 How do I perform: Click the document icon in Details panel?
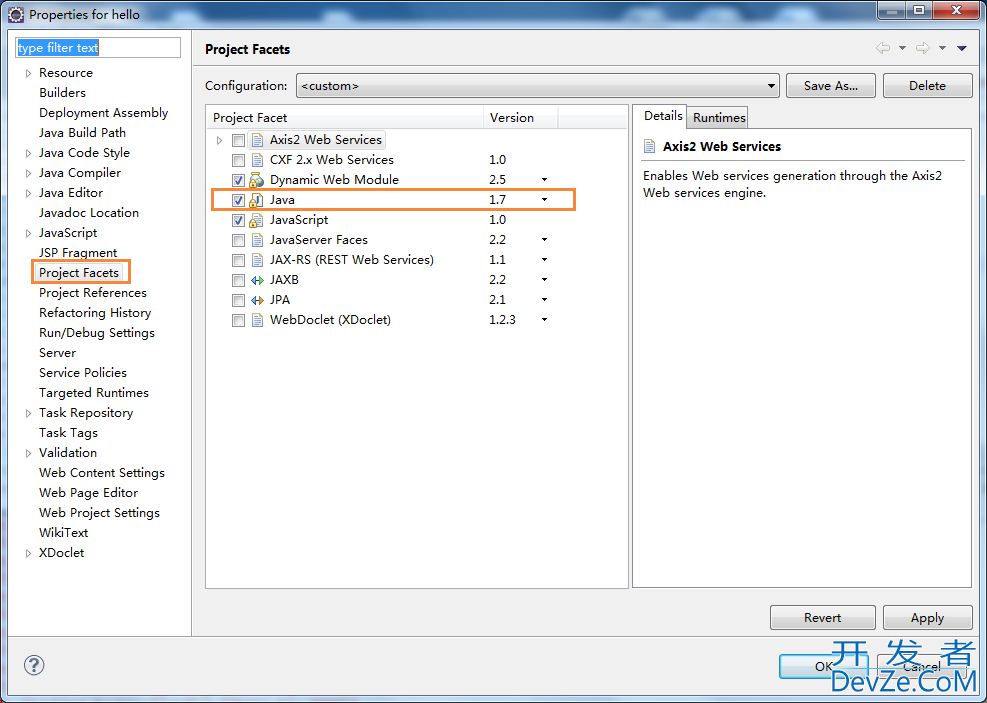[x=650, y=147]
